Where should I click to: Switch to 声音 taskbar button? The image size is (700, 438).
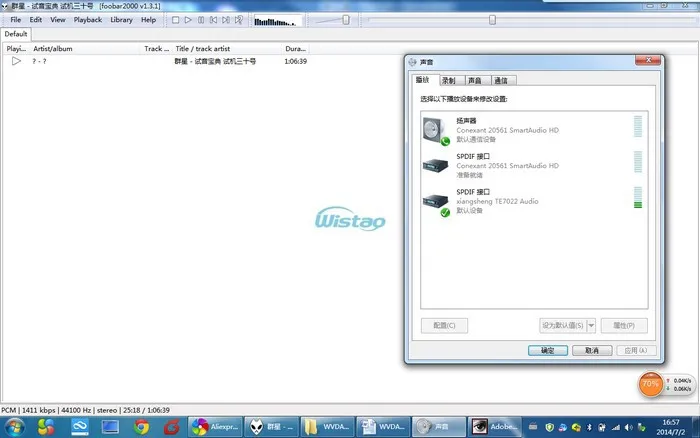click(x=439, y=427)
